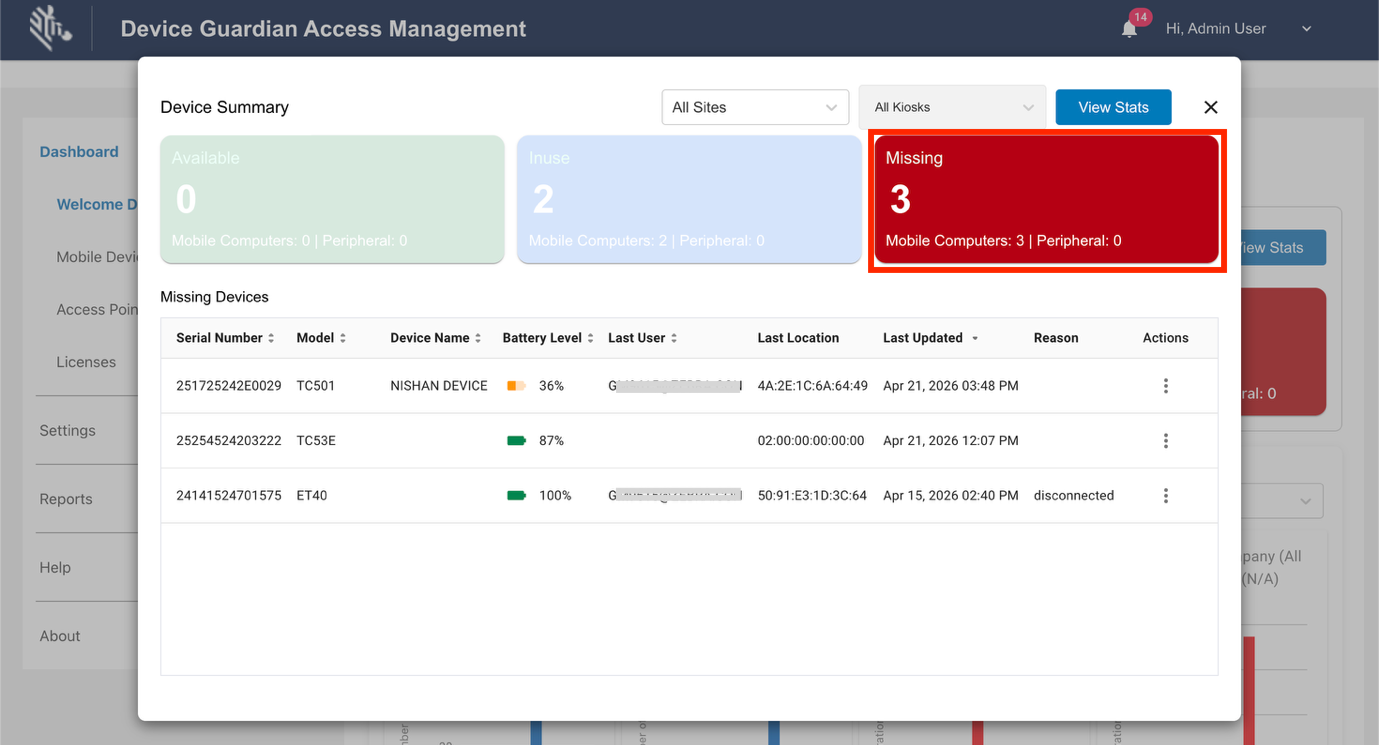
Task: Sort by Model column
Action: tap(321, 338)
